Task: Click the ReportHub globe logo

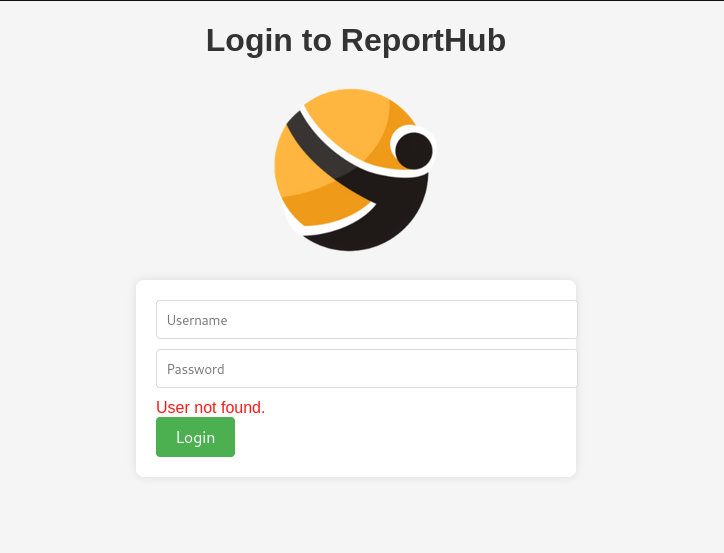Action: click(x=355, y=170)
